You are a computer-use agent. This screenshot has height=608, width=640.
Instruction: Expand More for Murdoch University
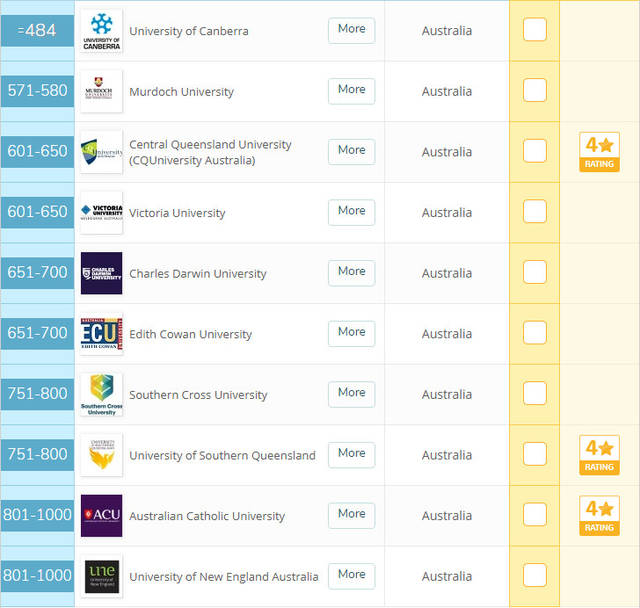click(351, 91)
